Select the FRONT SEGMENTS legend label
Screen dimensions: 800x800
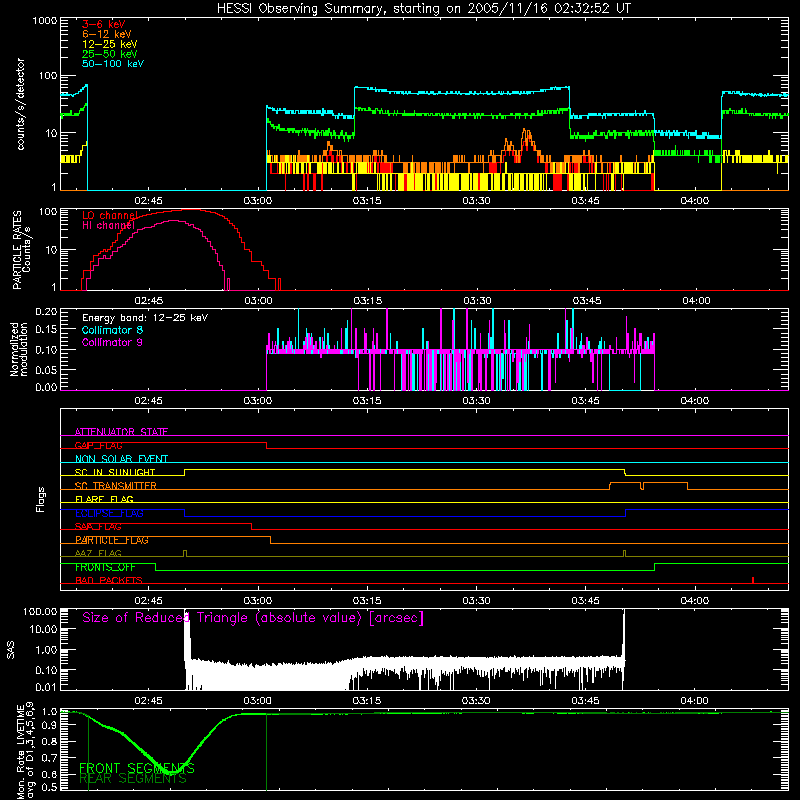pos(137,768)
